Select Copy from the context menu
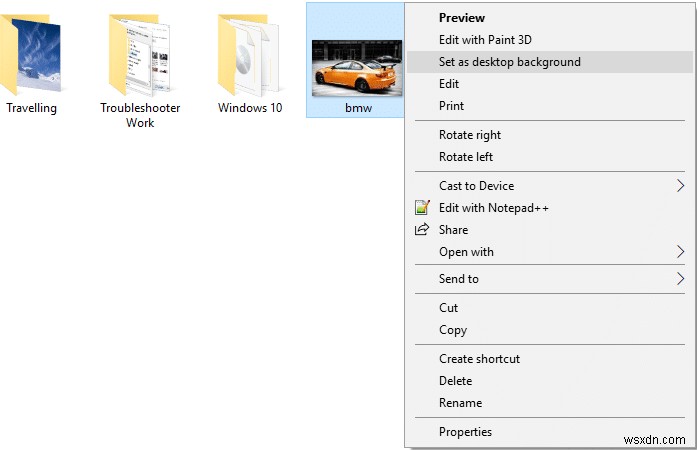The height and width of the screenshot is (450, 697). (550, 330)
